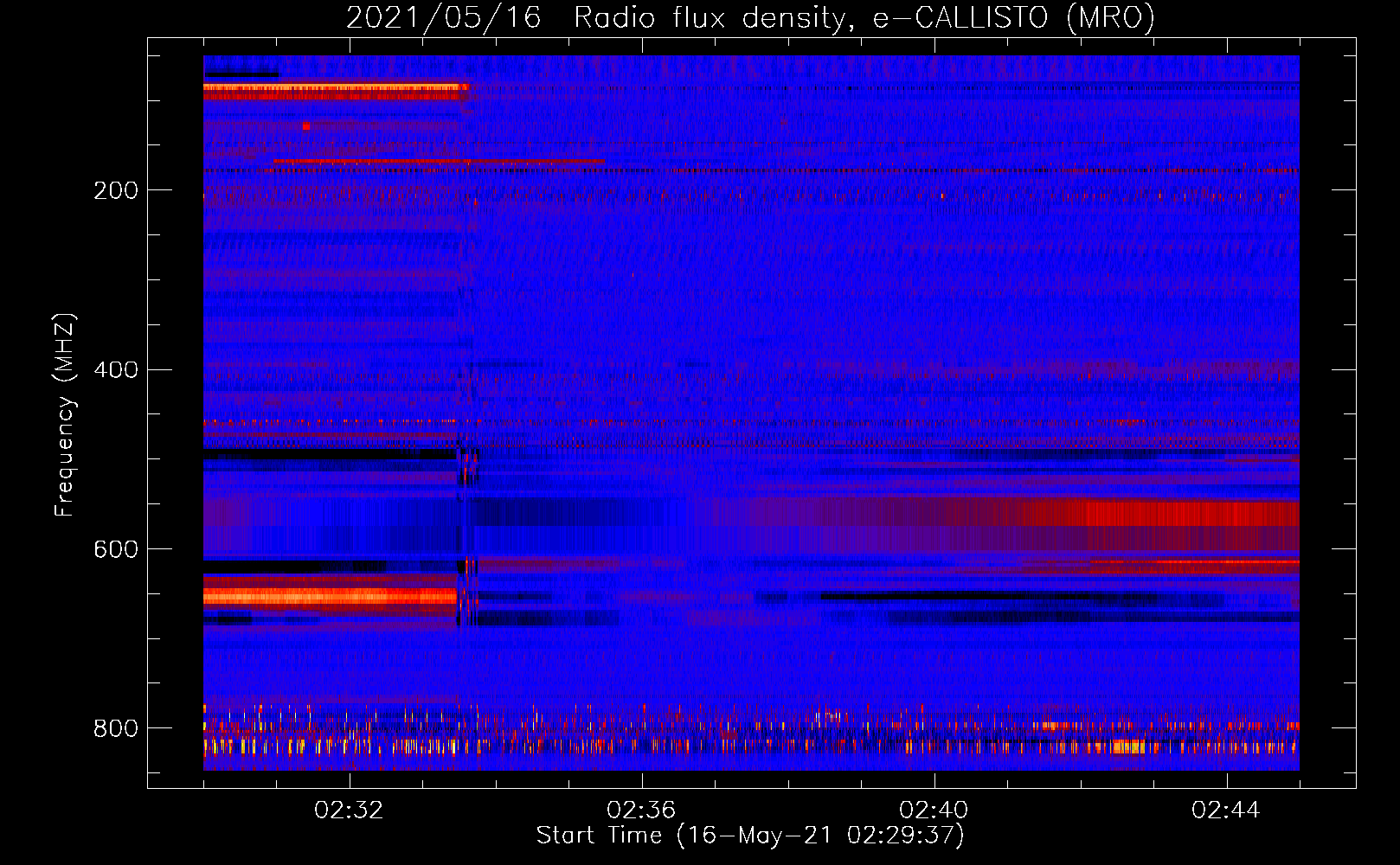Click the 'Frequency (MHZ)' axis label
1400x865 pixels.
click(65, 415)
